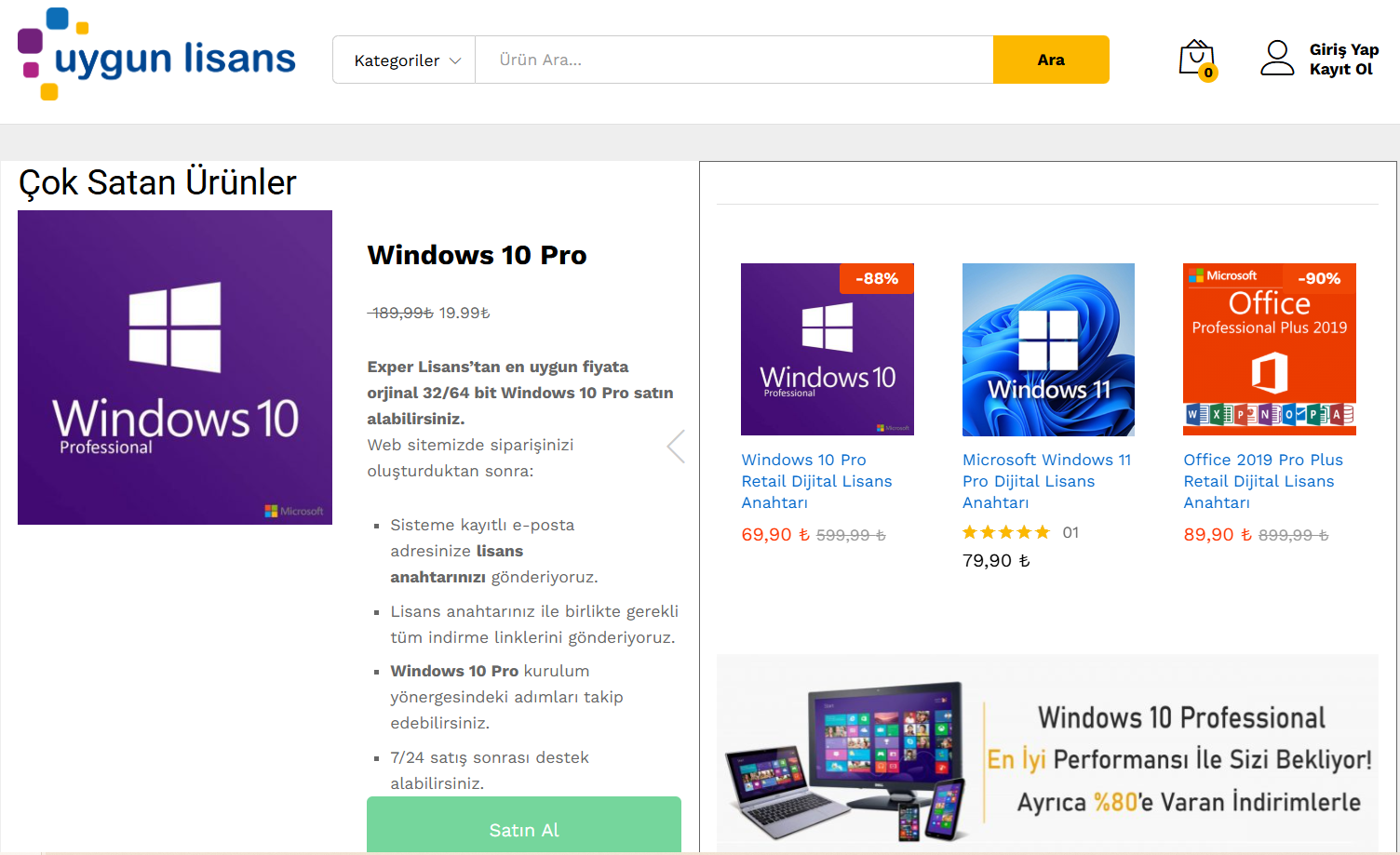Select the Office Professional Plus 2019 thumbnail
The width and height of the screenshot is (1400, 855).
pos(1270,350)
